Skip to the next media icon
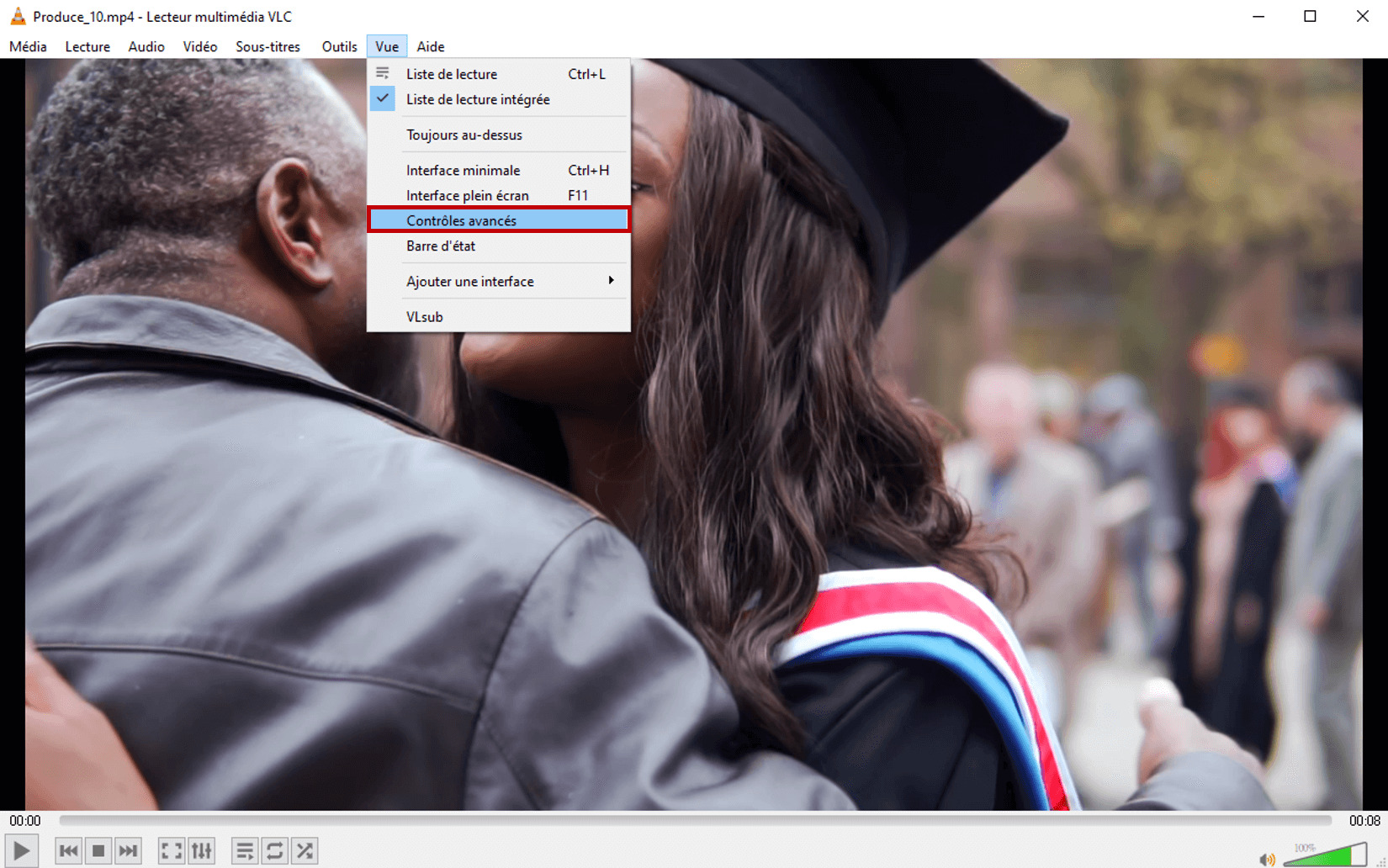This screenshot has height=868, width=1388. [x=129, y=849]
